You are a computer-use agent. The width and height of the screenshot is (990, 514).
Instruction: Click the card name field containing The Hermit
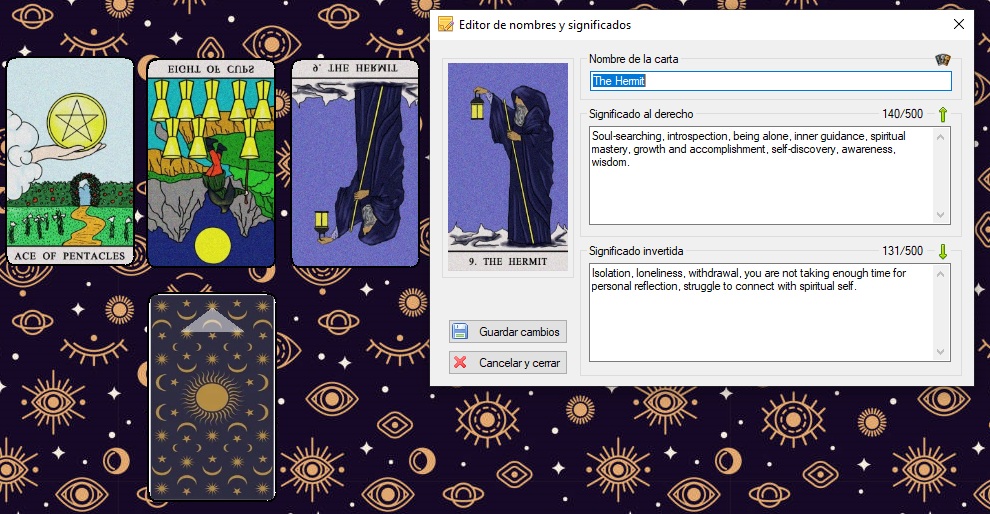click(x=770, y=81)
